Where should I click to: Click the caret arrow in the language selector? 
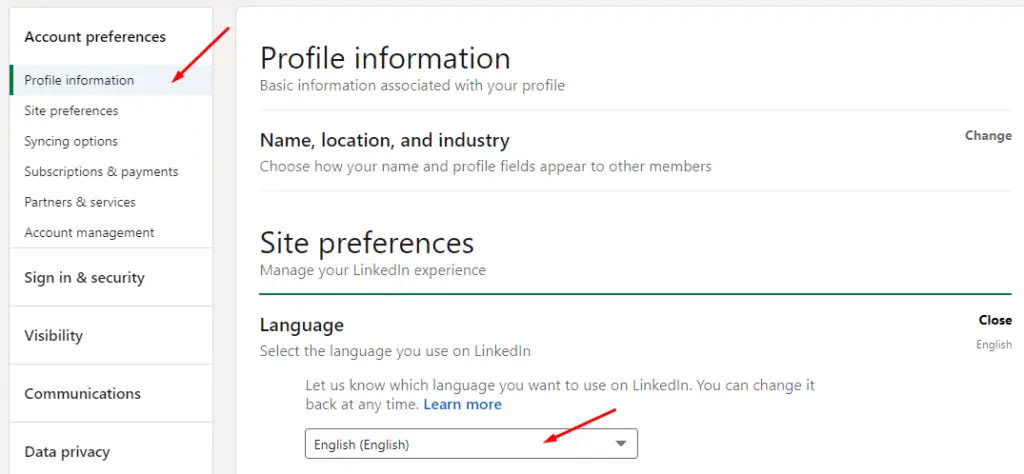(x=621, y=444)
